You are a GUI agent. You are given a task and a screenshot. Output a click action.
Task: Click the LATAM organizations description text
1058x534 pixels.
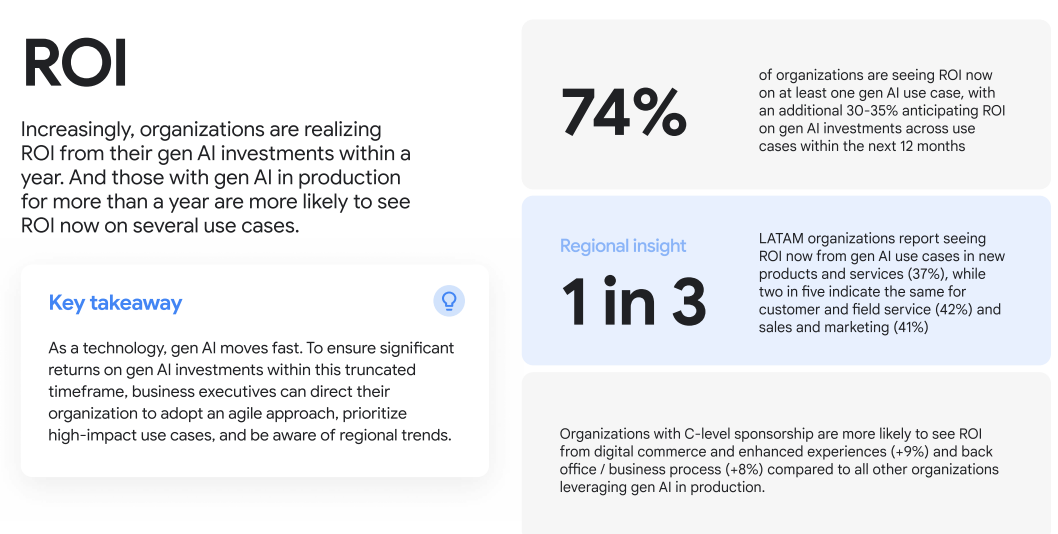[881, 283]
